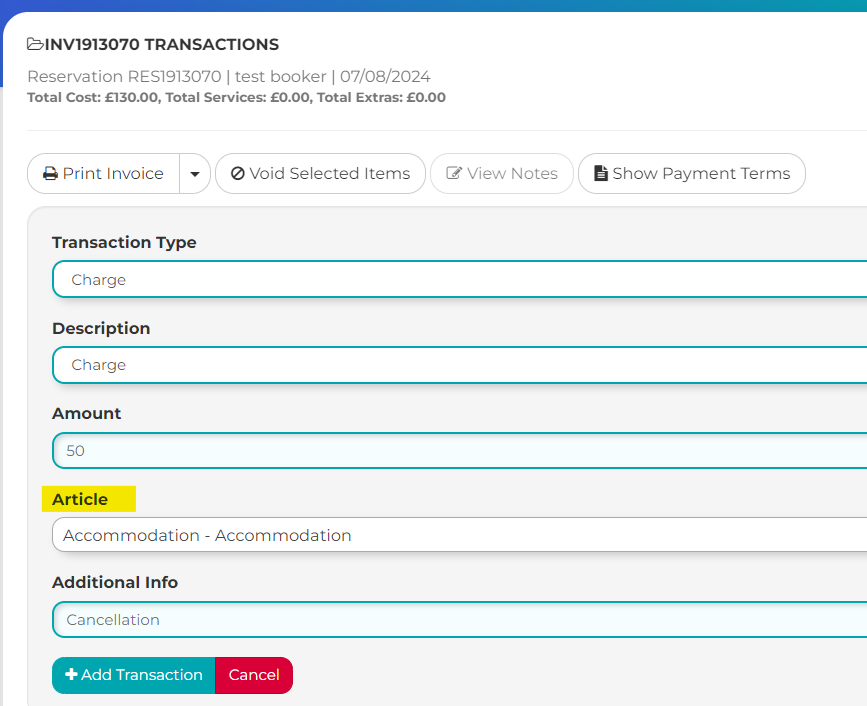Focus the Amount input field
This screenshot has height=706, width=867.
click(459, 451)
